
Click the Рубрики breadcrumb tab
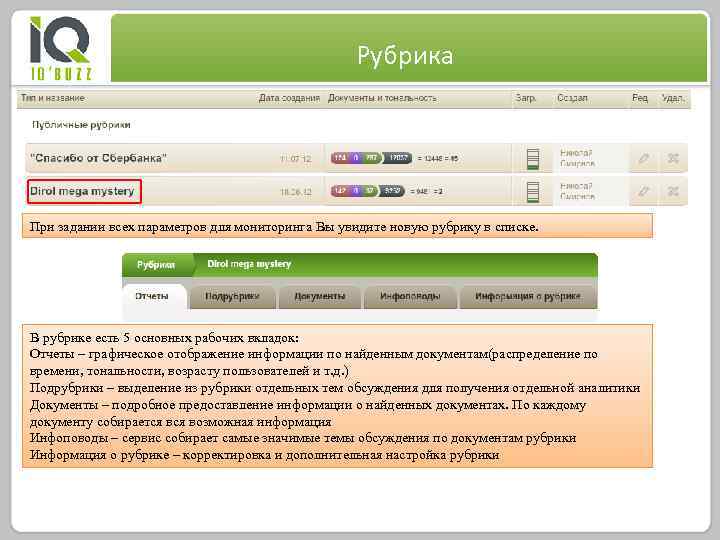click(156, 265)
